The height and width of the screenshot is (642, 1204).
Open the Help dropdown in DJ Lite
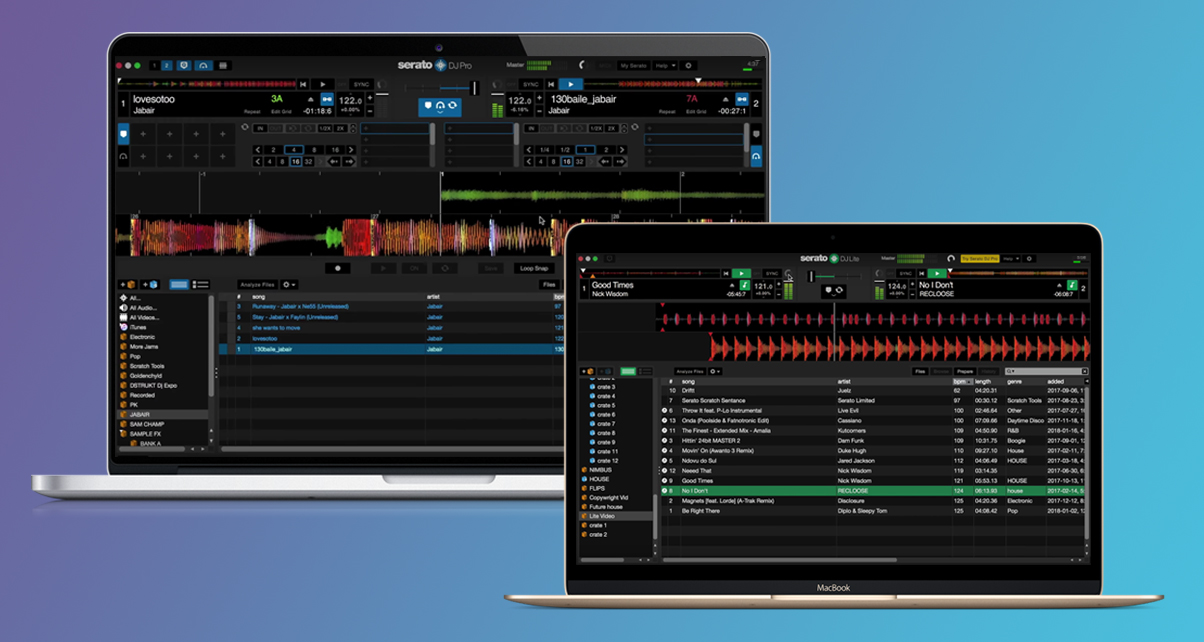[1008, 259]
